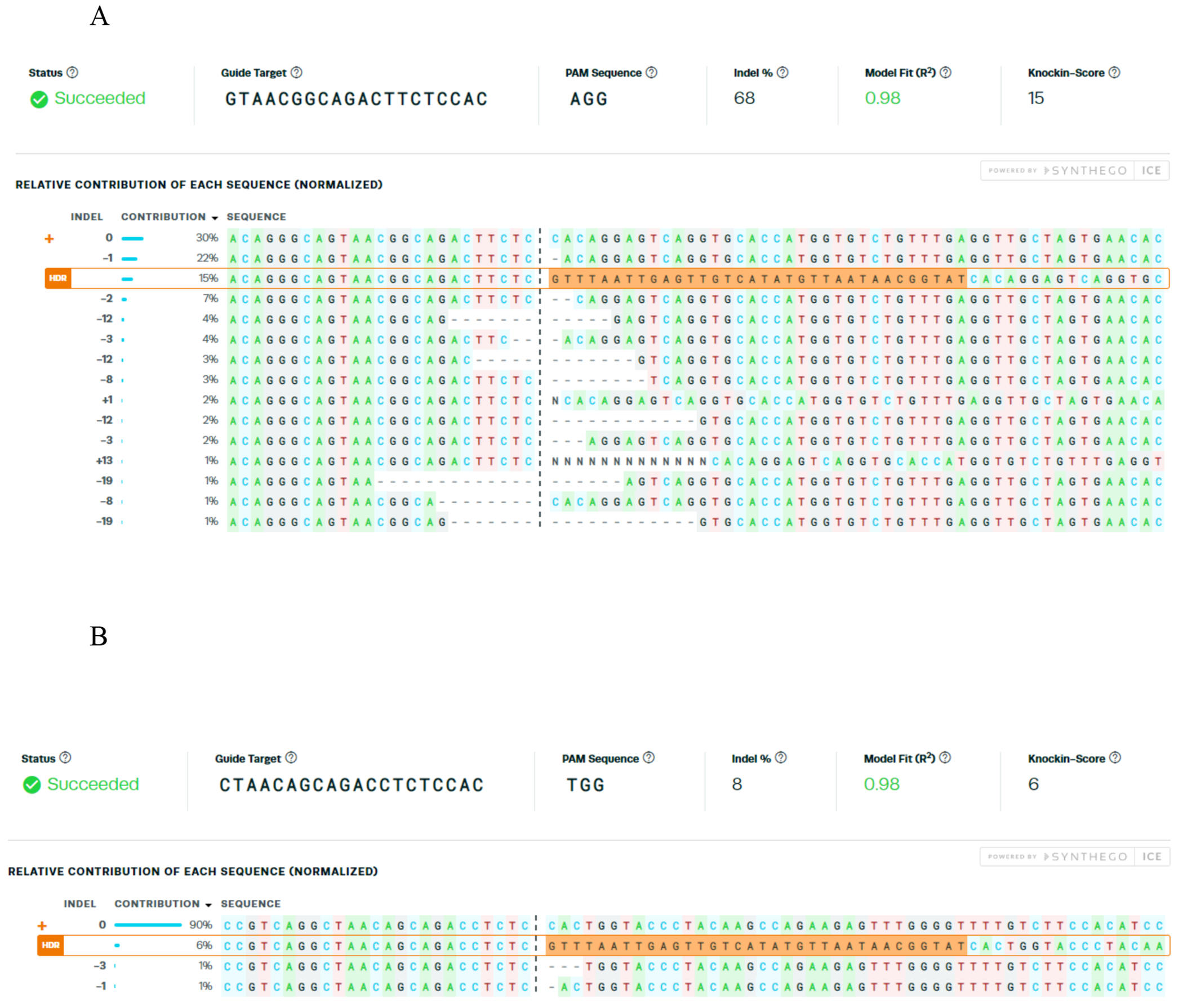Click the 22% contribution bar for indel -1
The height and width of the screenshot is (1008, 1183).
pyautogui.click(x=130, y=259)
